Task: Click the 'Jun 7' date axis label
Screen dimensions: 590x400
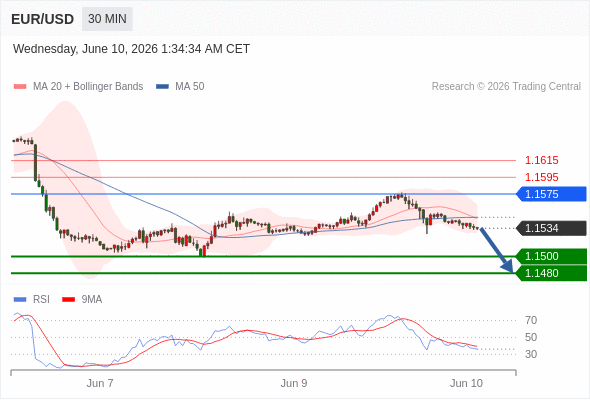Action: pyautogui.click(x=100, y=383)
